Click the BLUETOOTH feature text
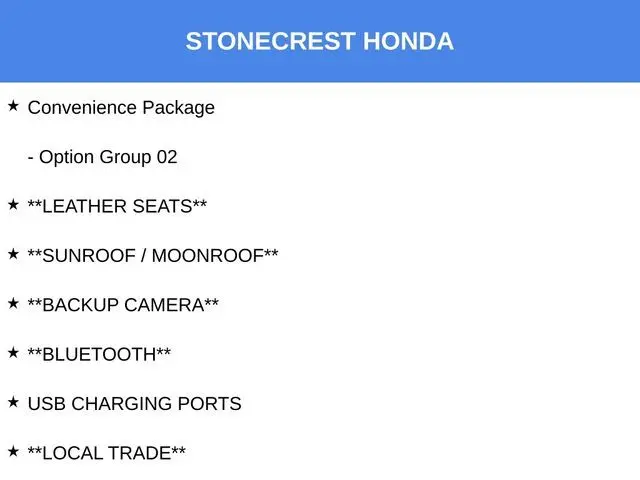The image size is (640, 480). [x=99, y=355]
